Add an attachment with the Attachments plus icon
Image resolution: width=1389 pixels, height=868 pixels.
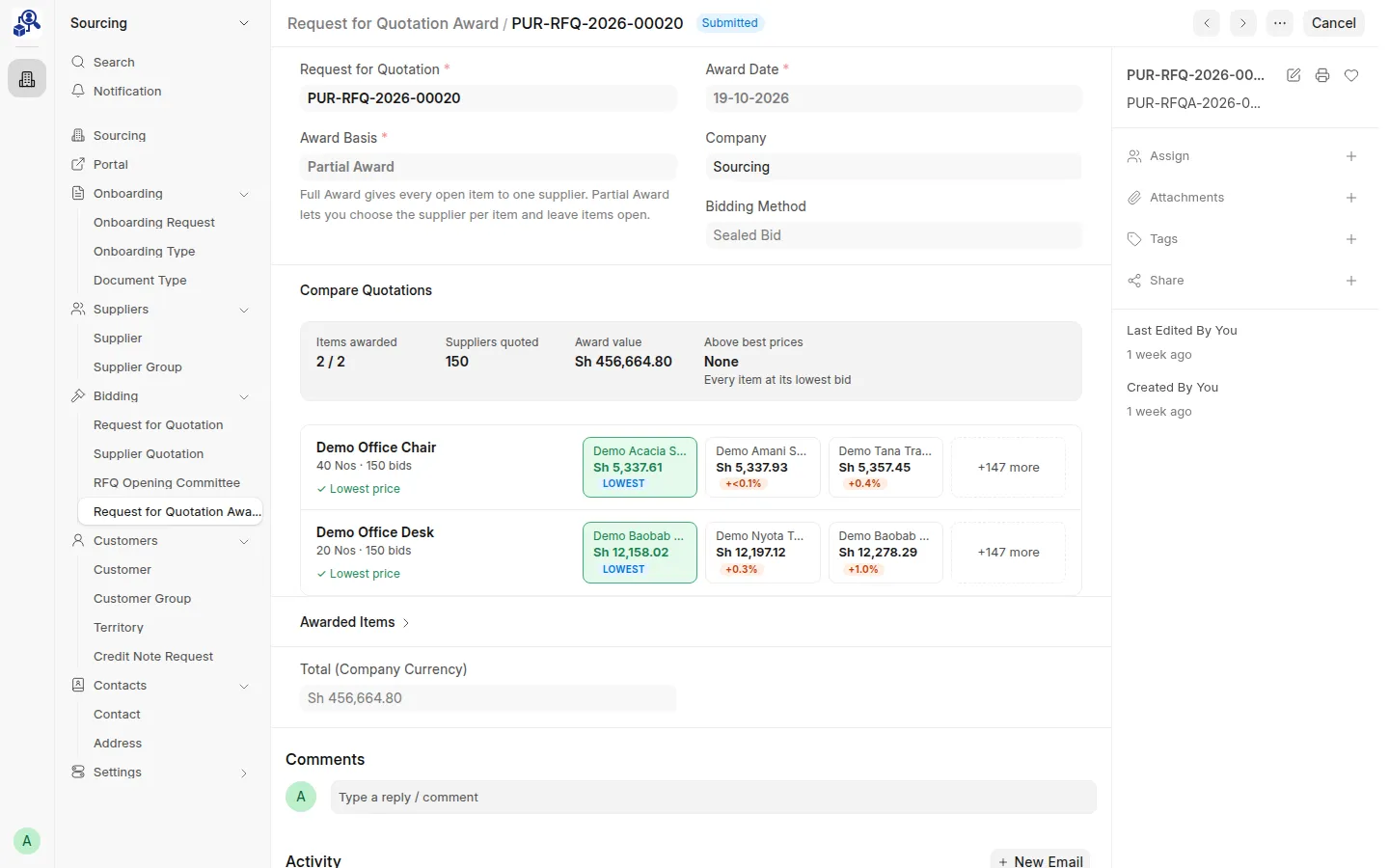[x=1351, y=198]
